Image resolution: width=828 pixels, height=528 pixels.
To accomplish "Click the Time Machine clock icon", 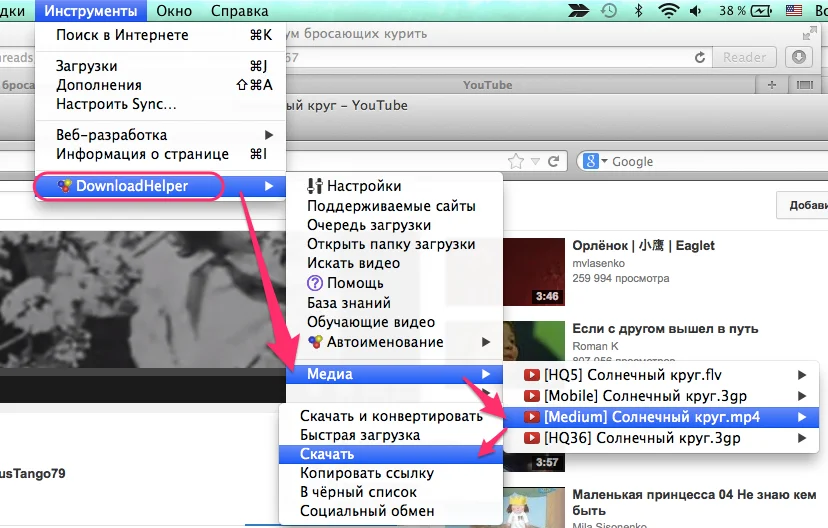I will coord(609,10).
